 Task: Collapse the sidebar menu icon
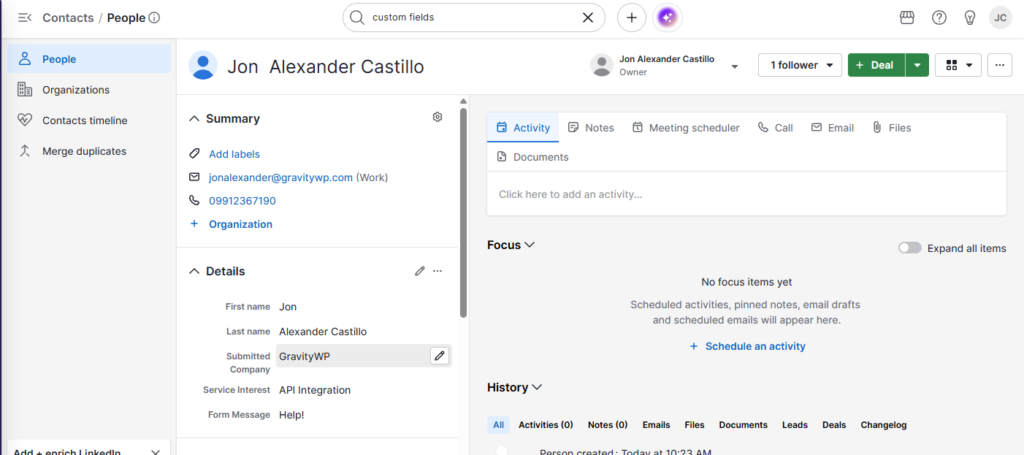pos(25,18)
